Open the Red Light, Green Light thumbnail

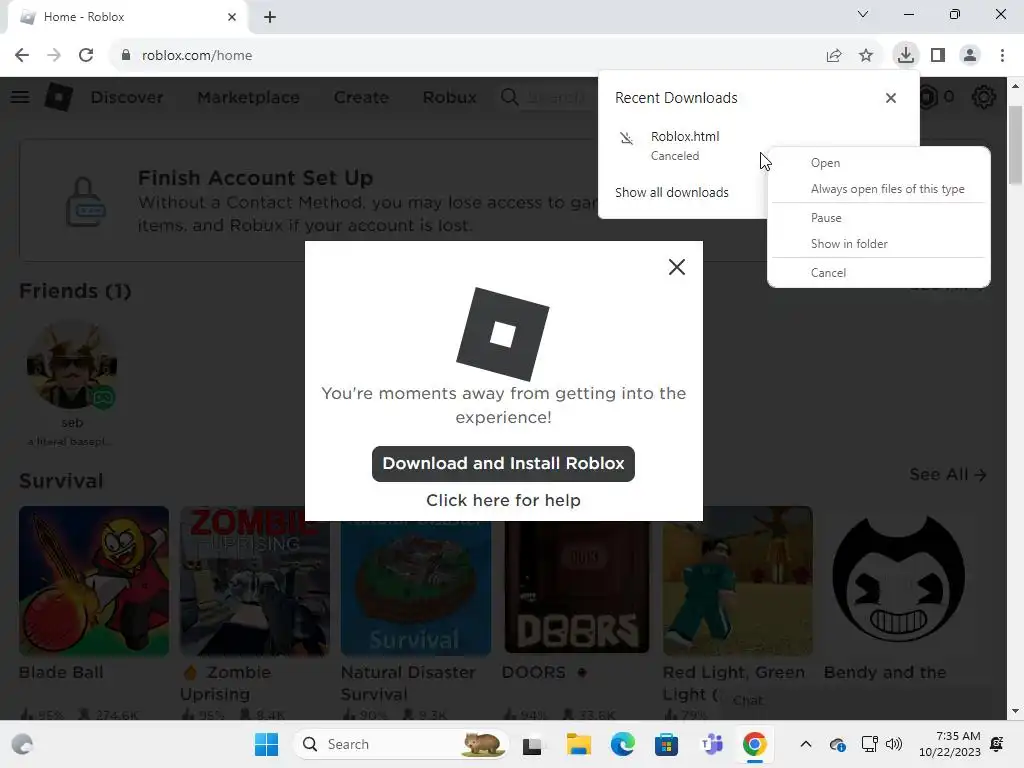pyautogui.click(x=738, y=581)
